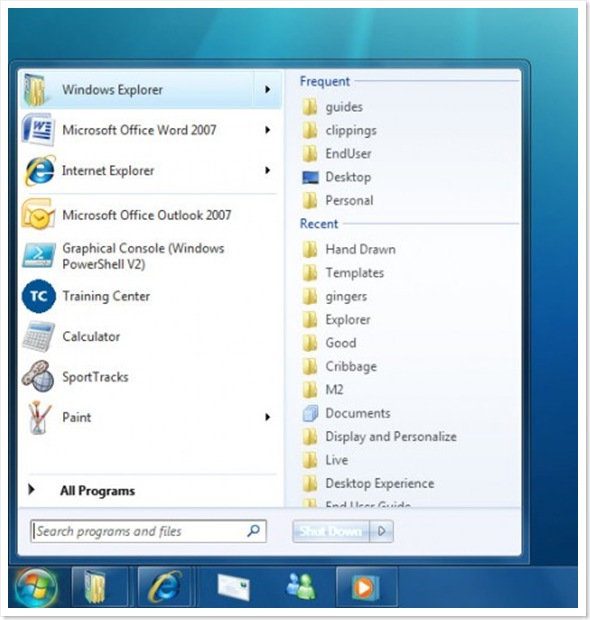Open the Documents library icon
The height and width of the screenshot is (620, 590).
point(310,413)
